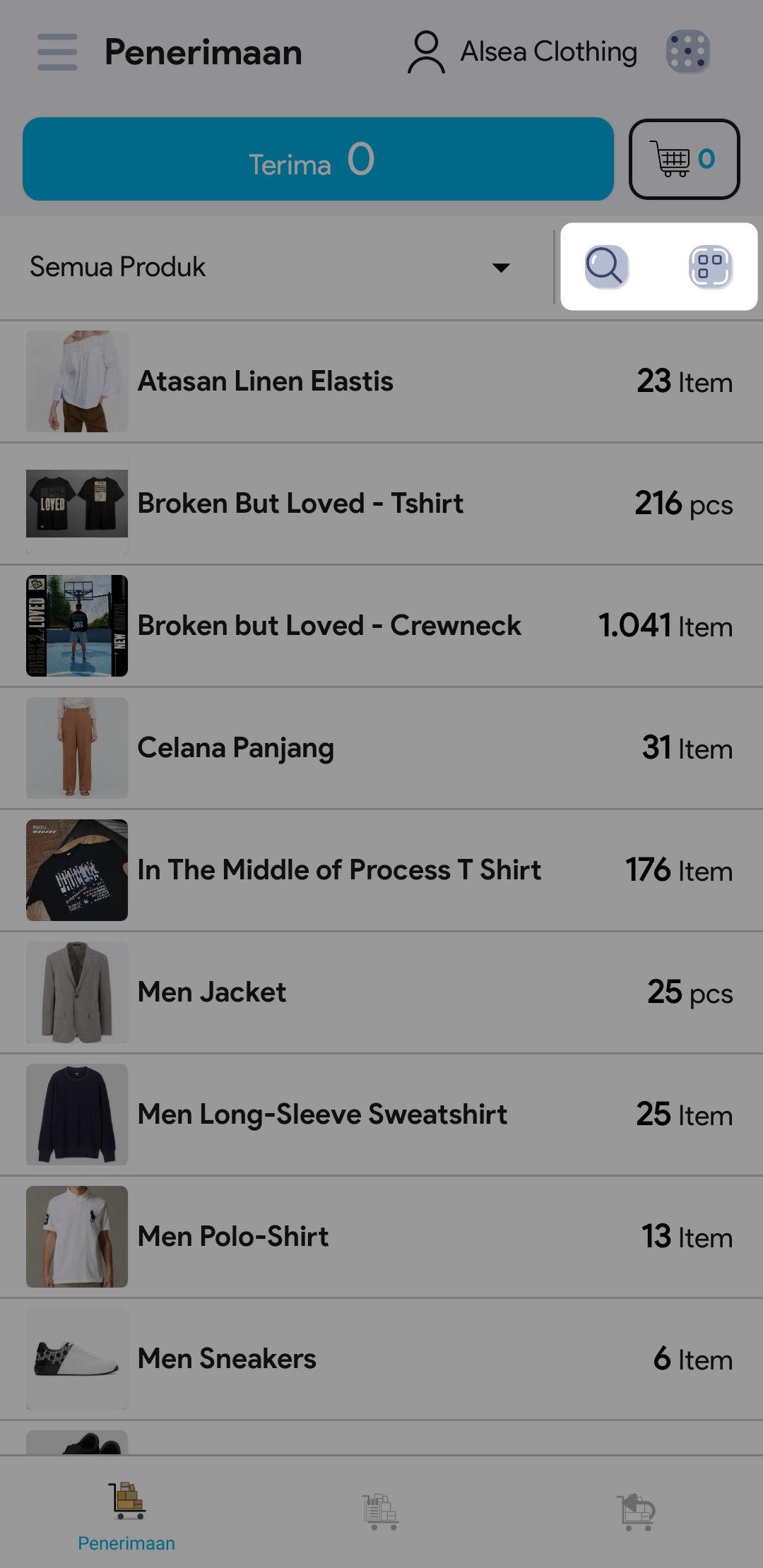Open Broken But Loved - Tshirt item
763x1568 pixels.
pos(381,504)
